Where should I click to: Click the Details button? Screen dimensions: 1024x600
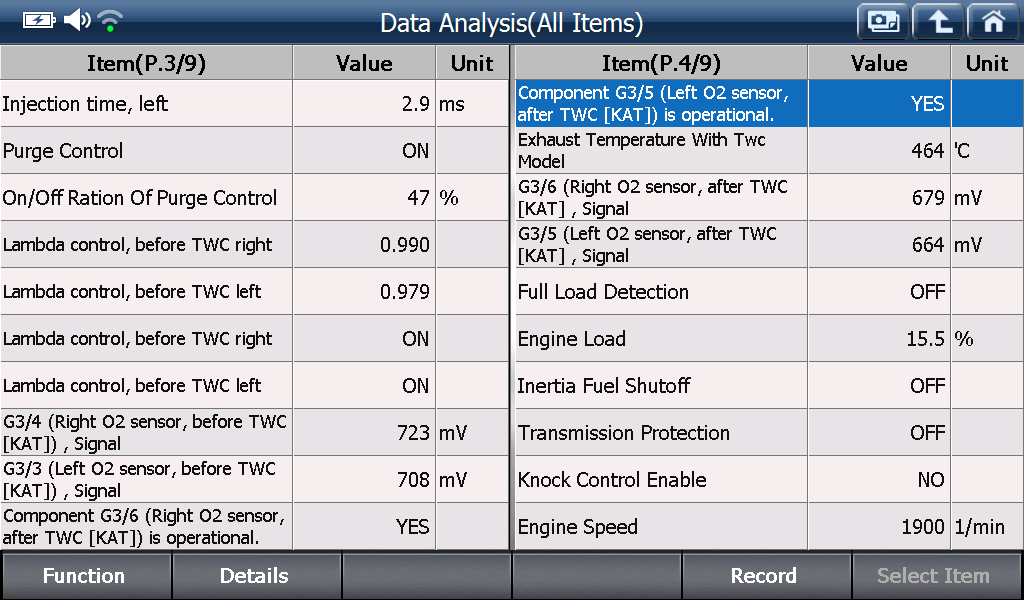256,575
